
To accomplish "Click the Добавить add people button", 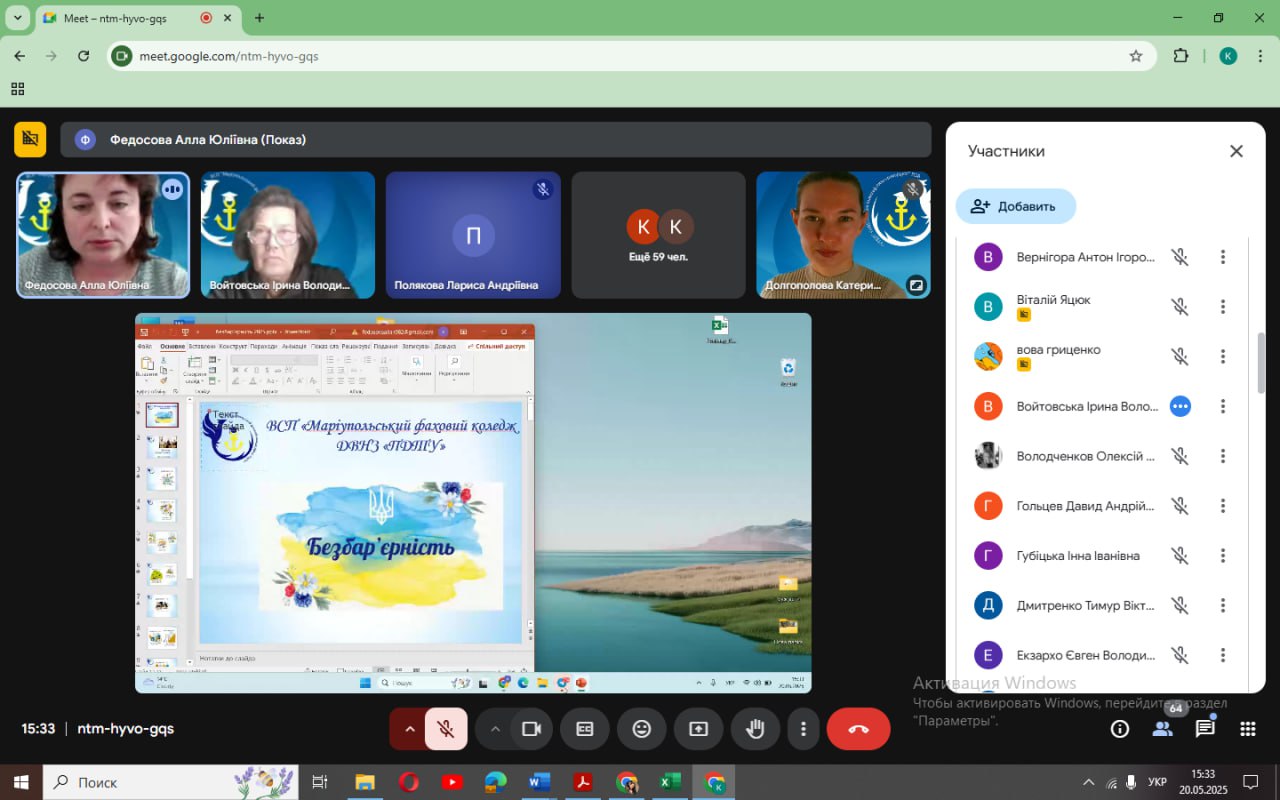I will pyautogui.click(x=1015, y=206).
